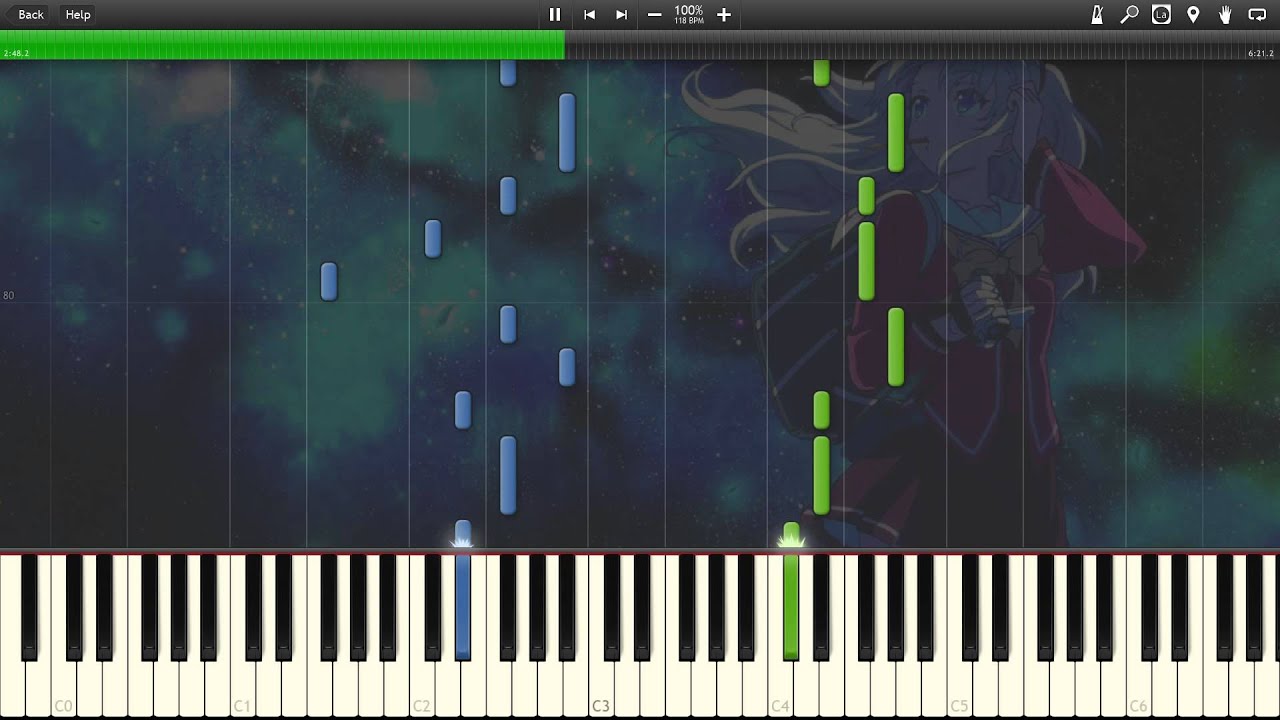Pause the song playback
Screen dimensions: 1280x720
tap(555, 14)
